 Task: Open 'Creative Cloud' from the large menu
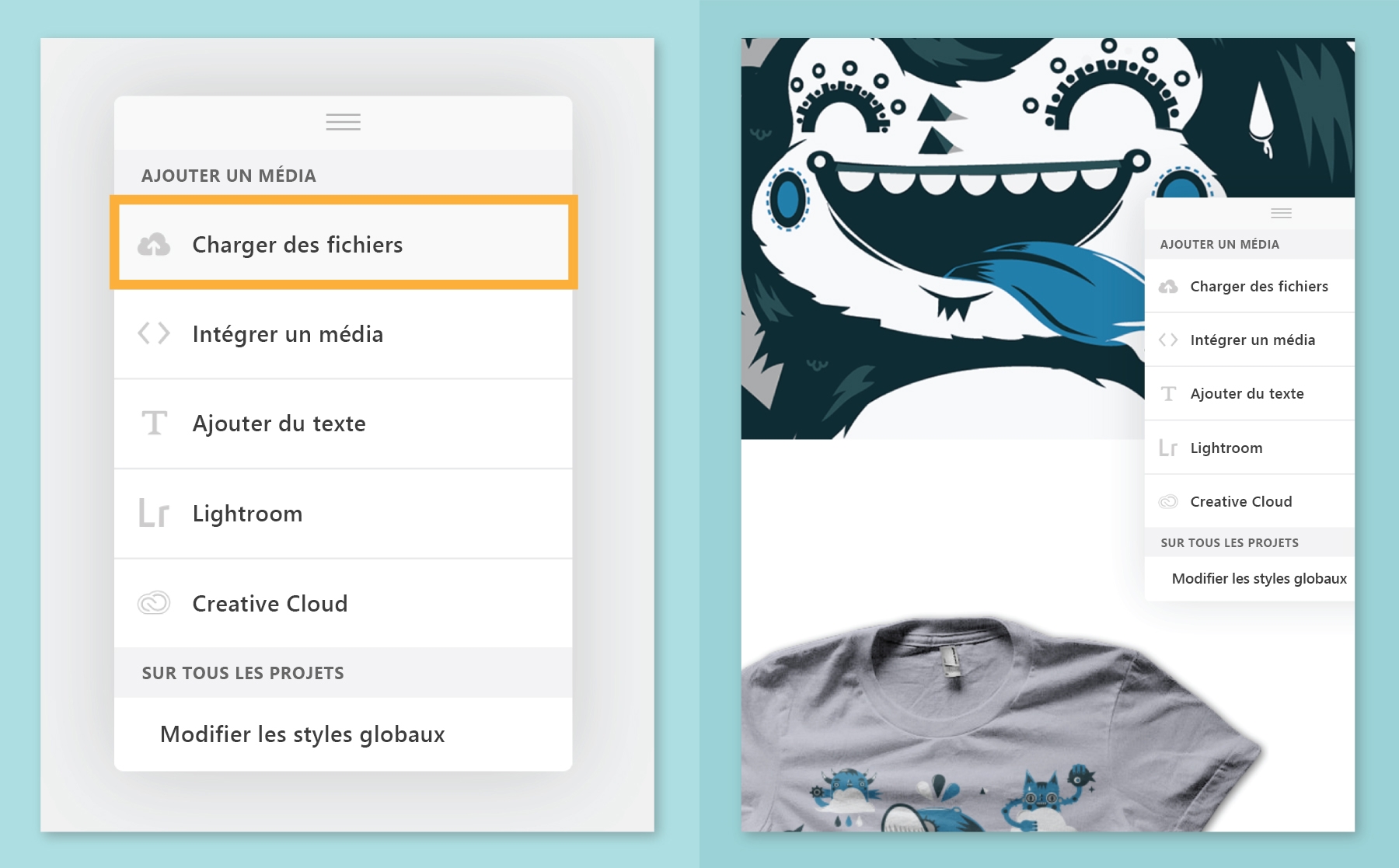tap(344, 604)
